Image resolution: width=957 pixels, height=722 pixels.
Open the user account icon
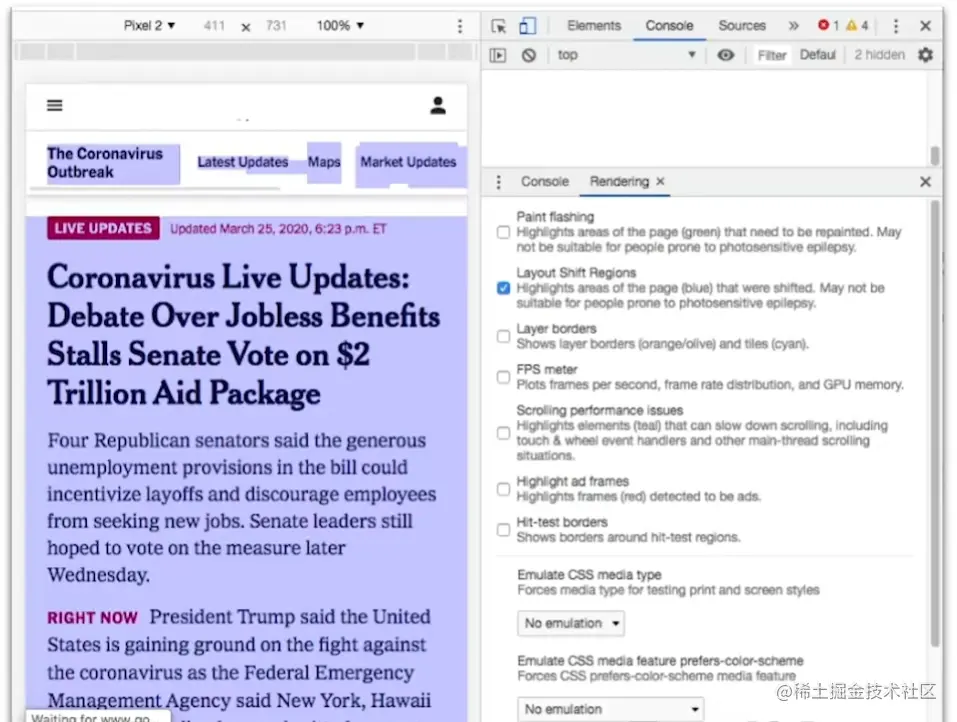point(438,106)
